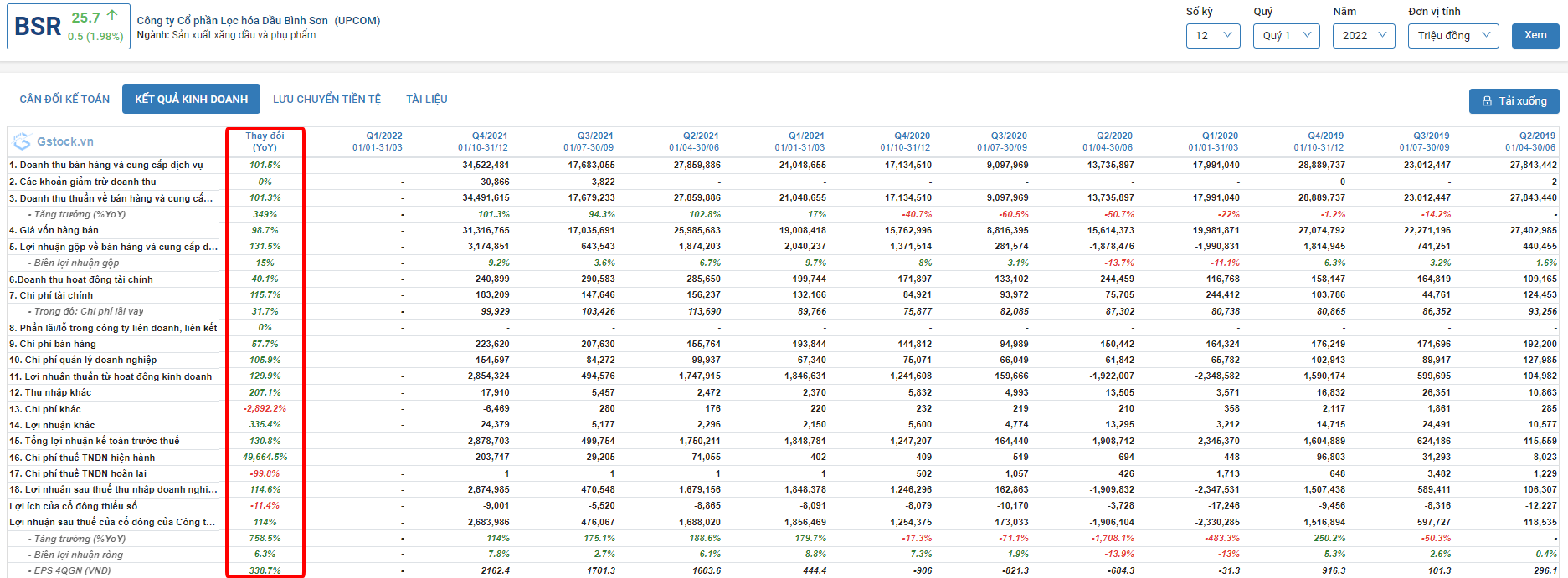Image resolution: width=1568 pixels, height=578 pixels.
Task: Expand the Quý 1 quarter selector
Action: [x=1286, y=36]
